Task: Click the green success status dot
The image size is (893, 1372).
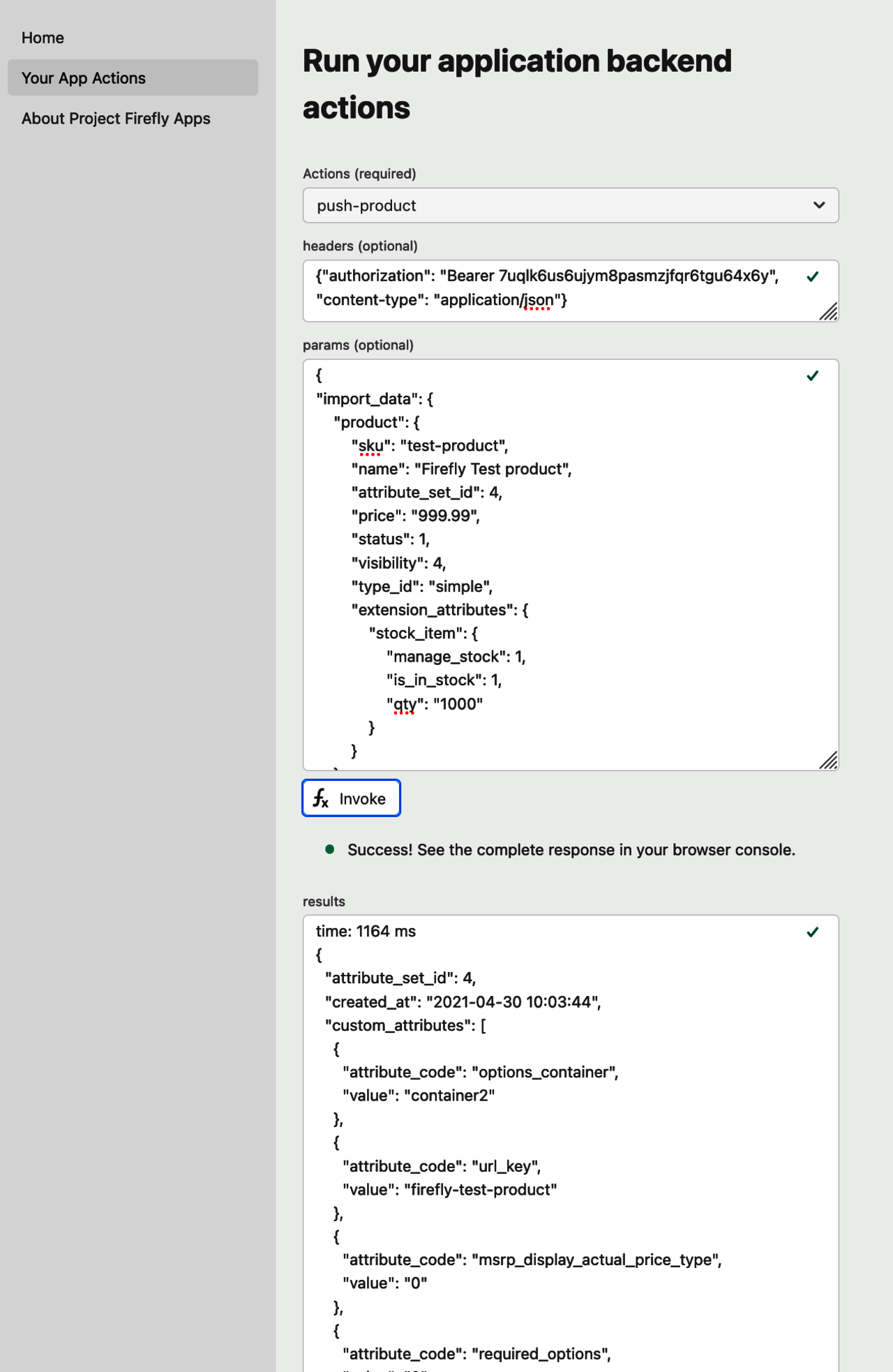Action: tap(330, 849)
